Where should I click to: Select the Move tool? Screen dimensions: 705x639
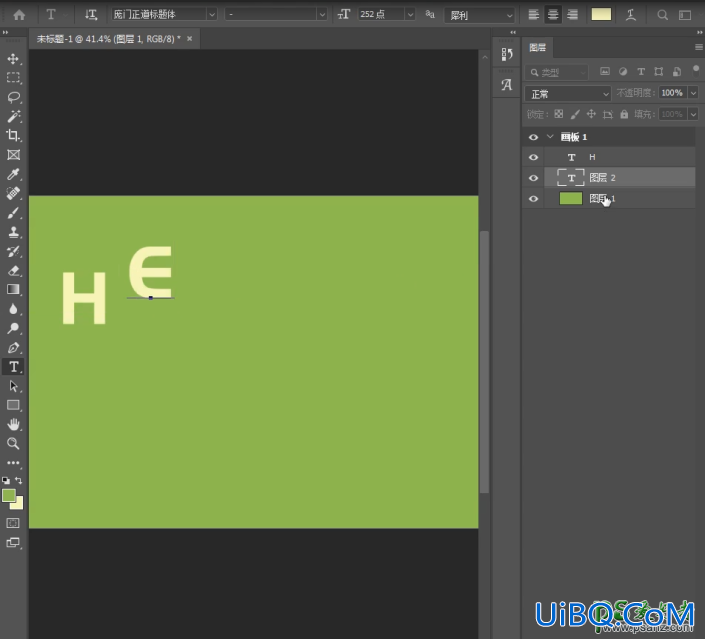(13, 59)
